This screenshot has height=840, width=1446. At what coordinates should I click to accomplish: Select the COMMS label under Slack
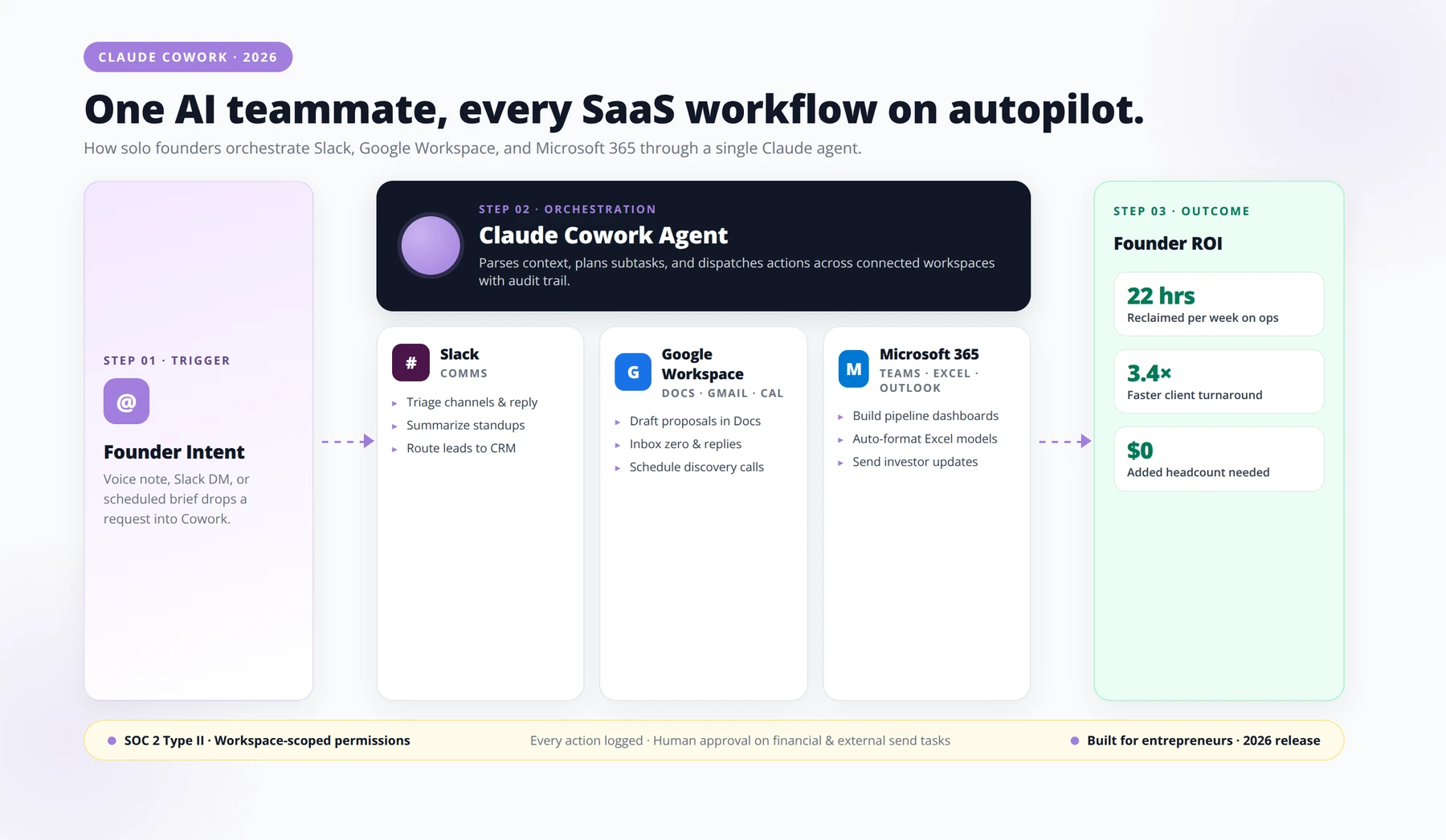click(x=464, y=373)
